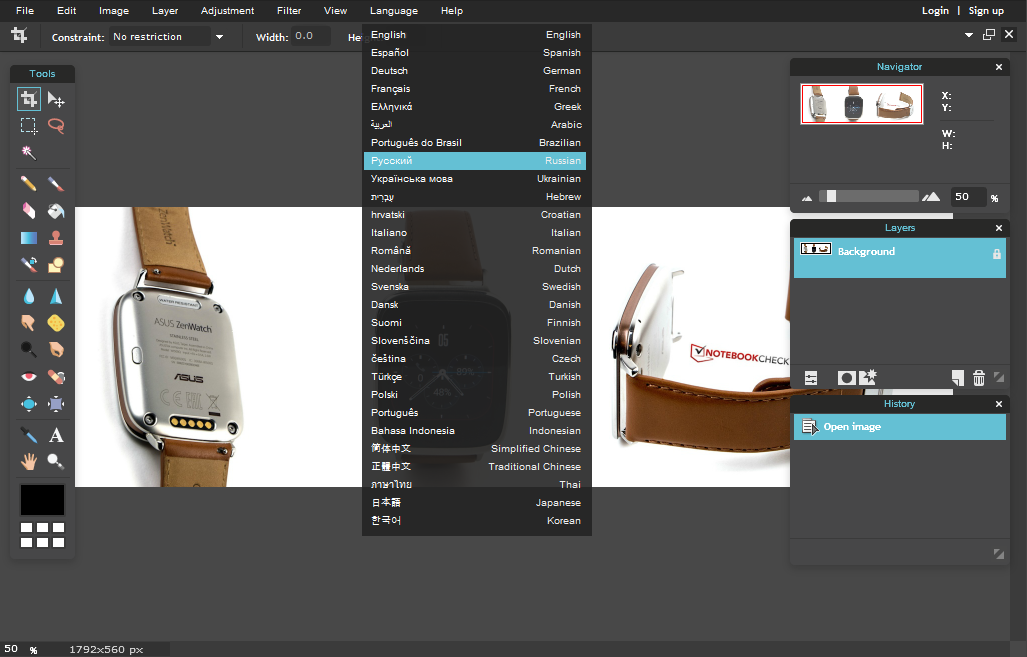Select Open image entry in History
This screenshot has width=1027, height=657.
pyautogui.click(x=899, y=427)
